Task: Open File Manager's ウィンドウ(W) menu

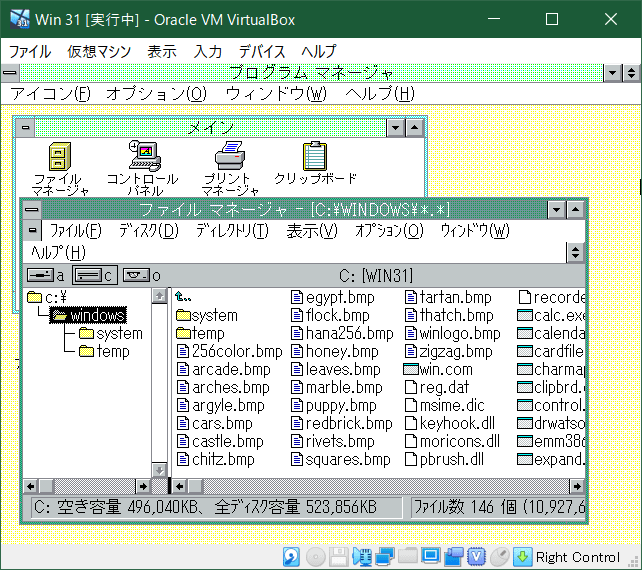Action: click(x=475, y=231)
